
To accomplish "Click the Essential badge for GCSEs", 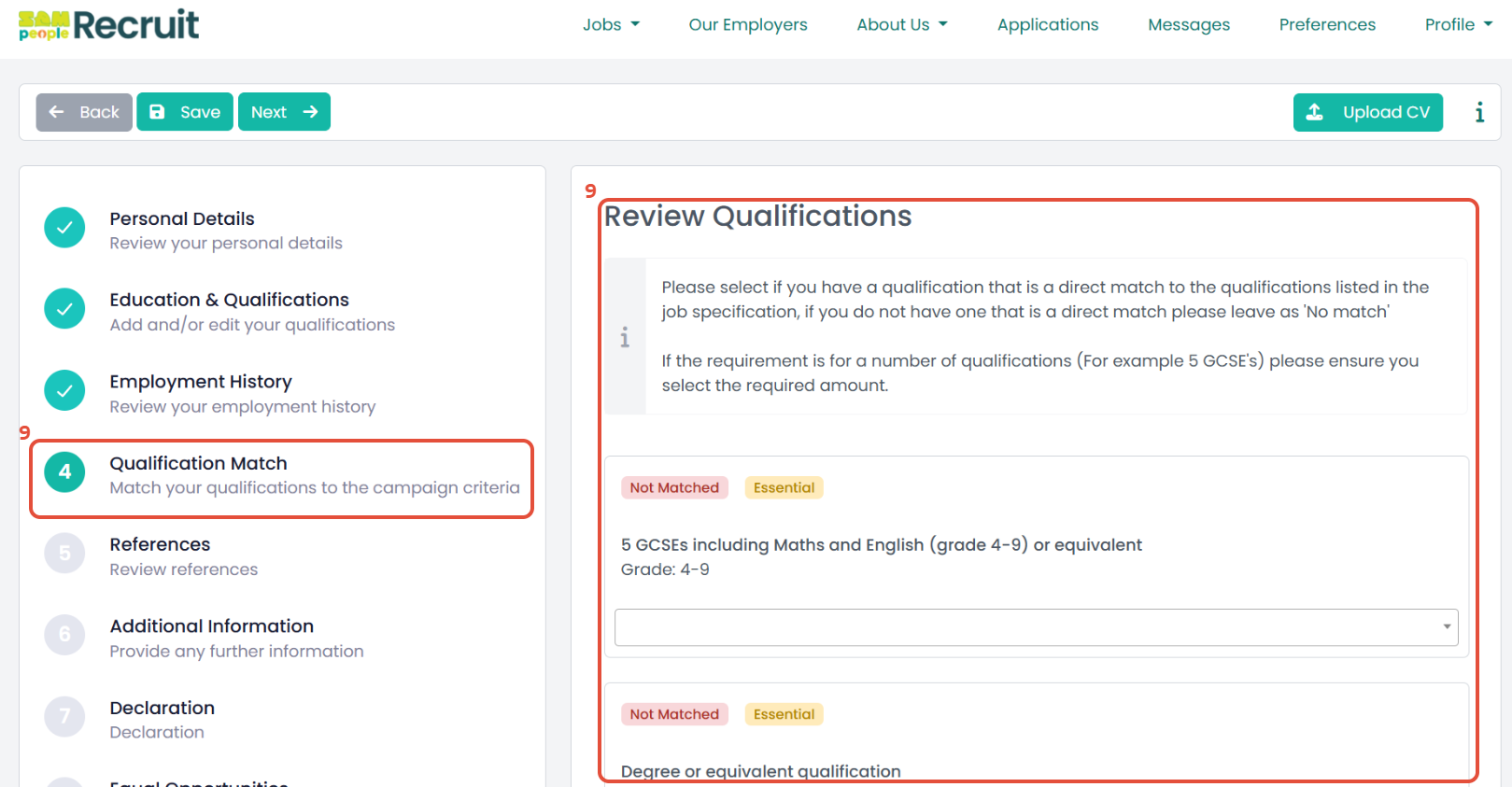I will coord(784,487).
